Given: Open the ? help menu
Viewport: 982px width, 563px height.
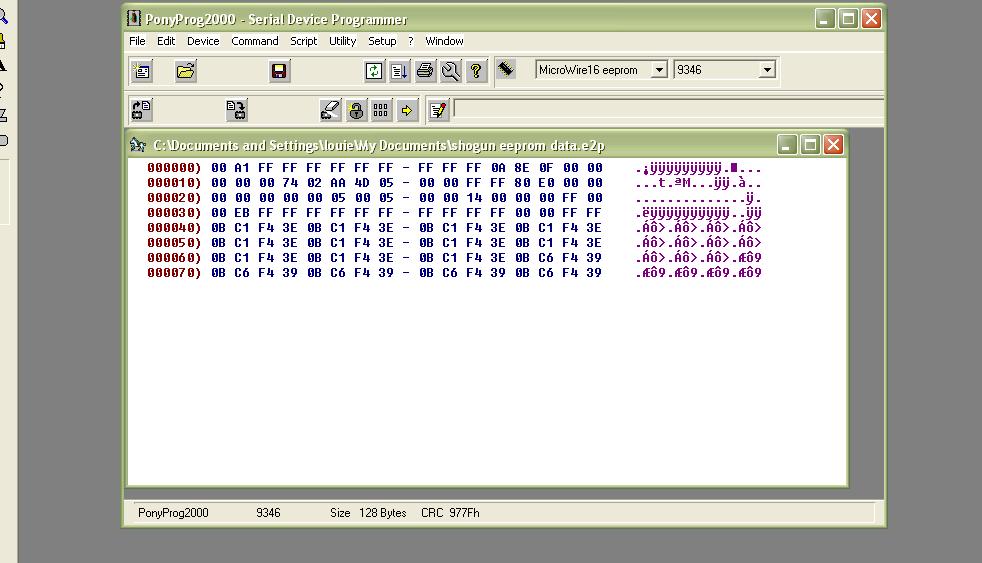Looking at the screenshot, I should click(x=411, y=41).
